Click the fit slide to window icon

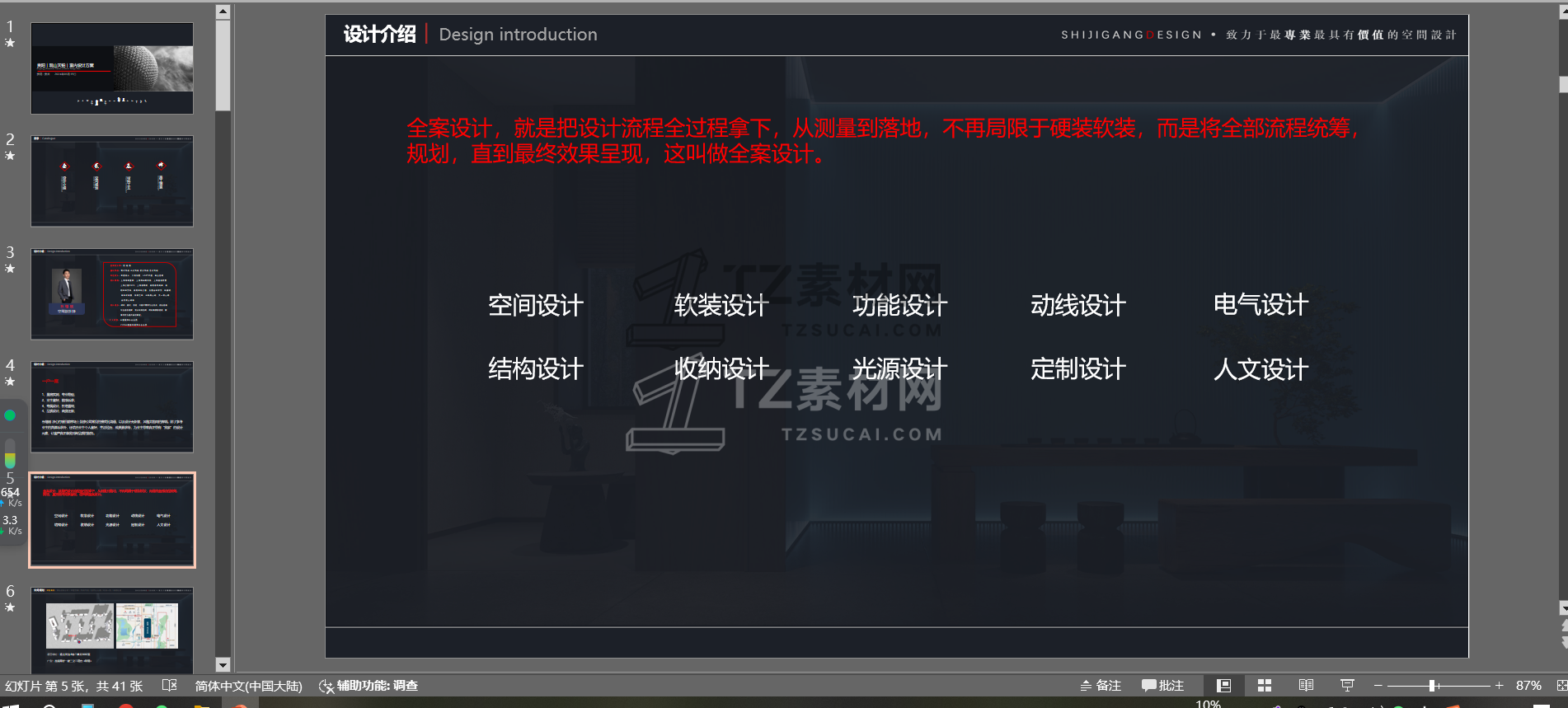pos(1561,686)
